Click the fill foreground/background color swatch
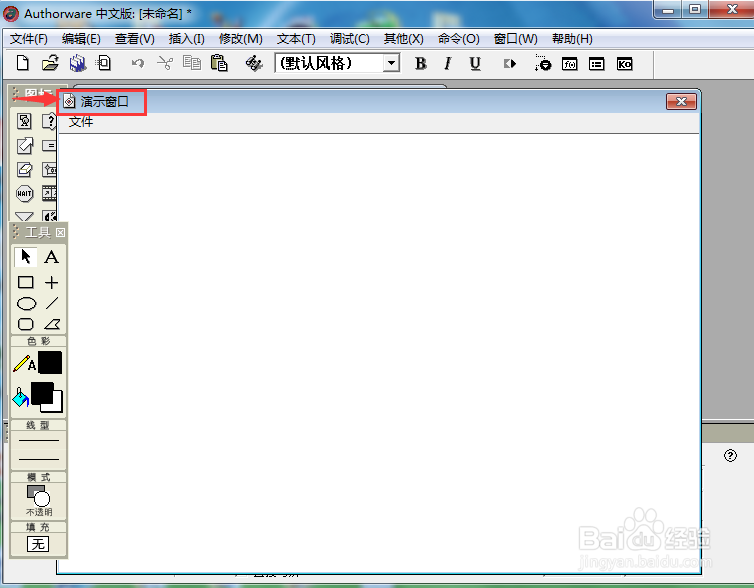The height and width of the screenshot is (588, 754). click(46, 397)
